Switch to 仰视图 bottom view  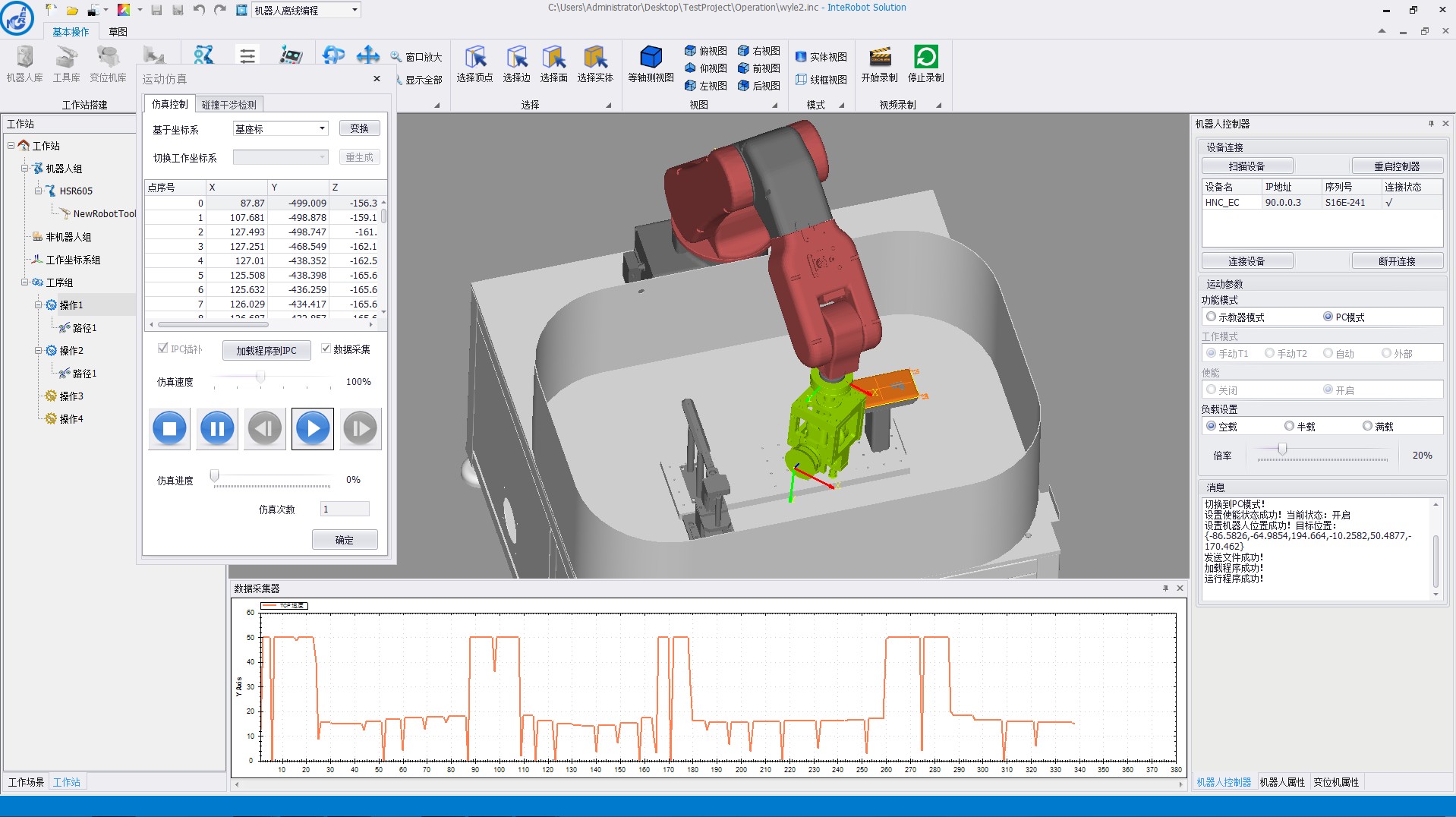(705, 68)
